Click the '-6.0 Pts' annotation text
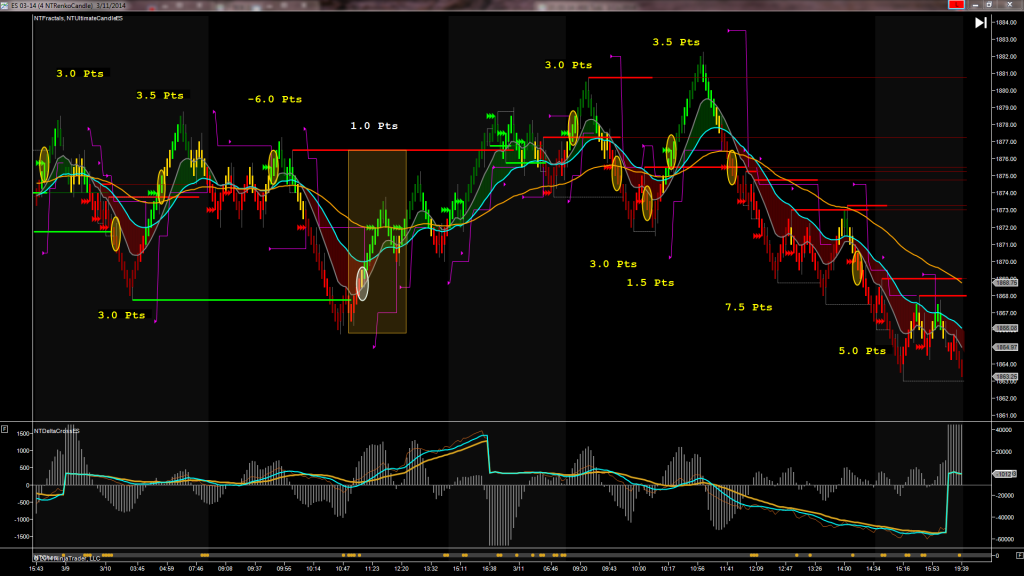This screenshot has height=576, width=1024. tap(275, 100)
